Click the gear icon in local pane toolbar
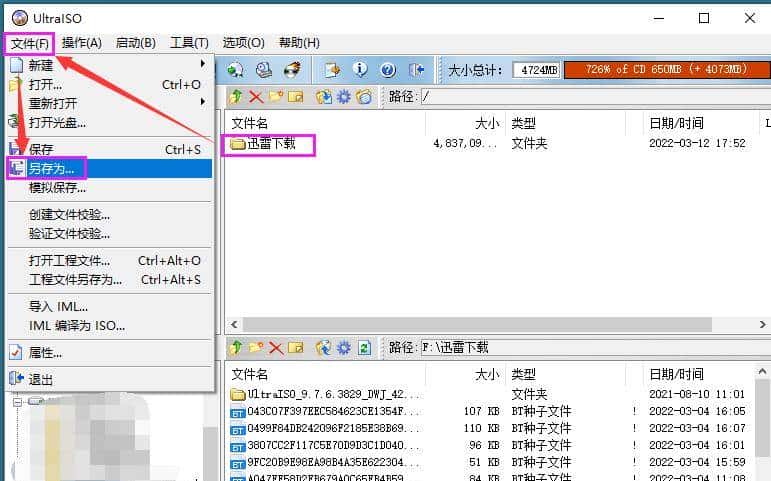771x481 pixels. pyautogui.click(x=344, y=348)
